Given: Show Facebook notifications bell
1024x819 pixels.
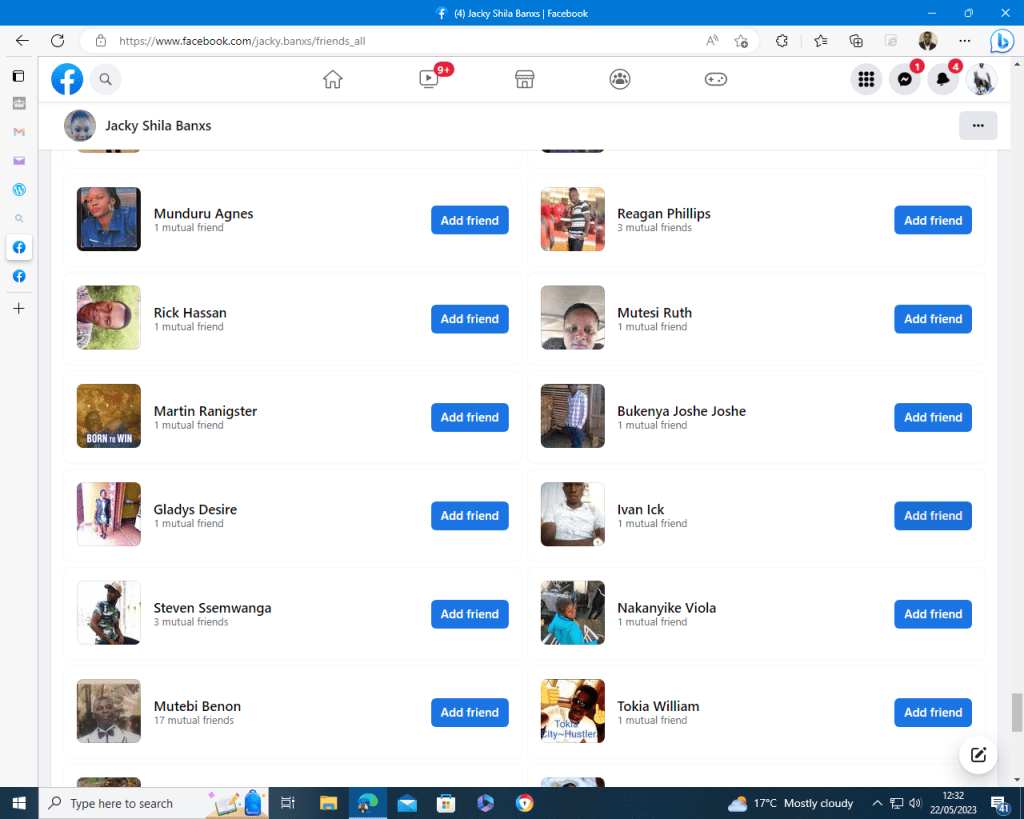Looking at the screenshot, I should click(942, 79).
